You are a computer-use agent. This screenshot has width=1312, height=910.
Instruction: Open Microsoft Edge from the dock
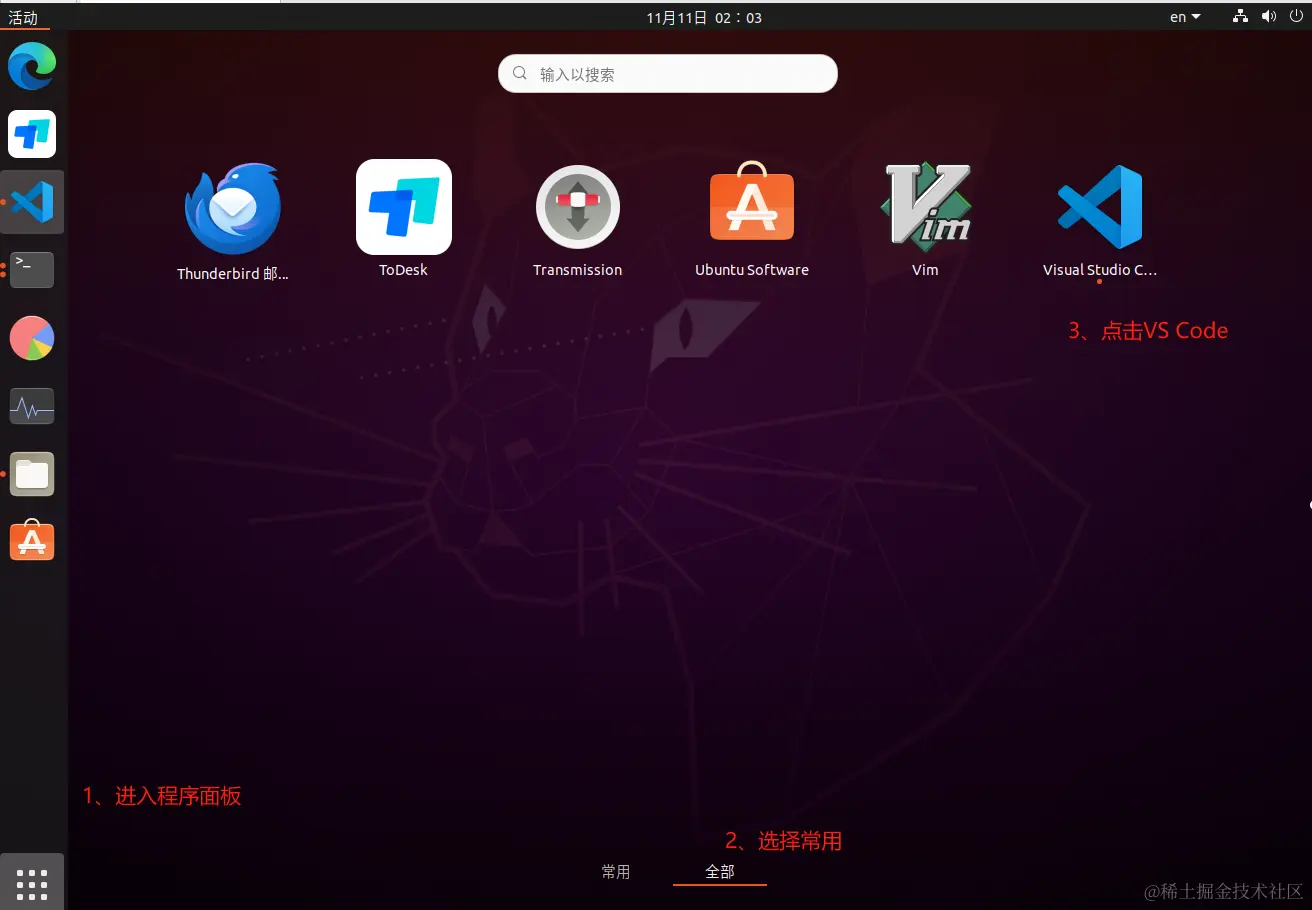[32, 67]
